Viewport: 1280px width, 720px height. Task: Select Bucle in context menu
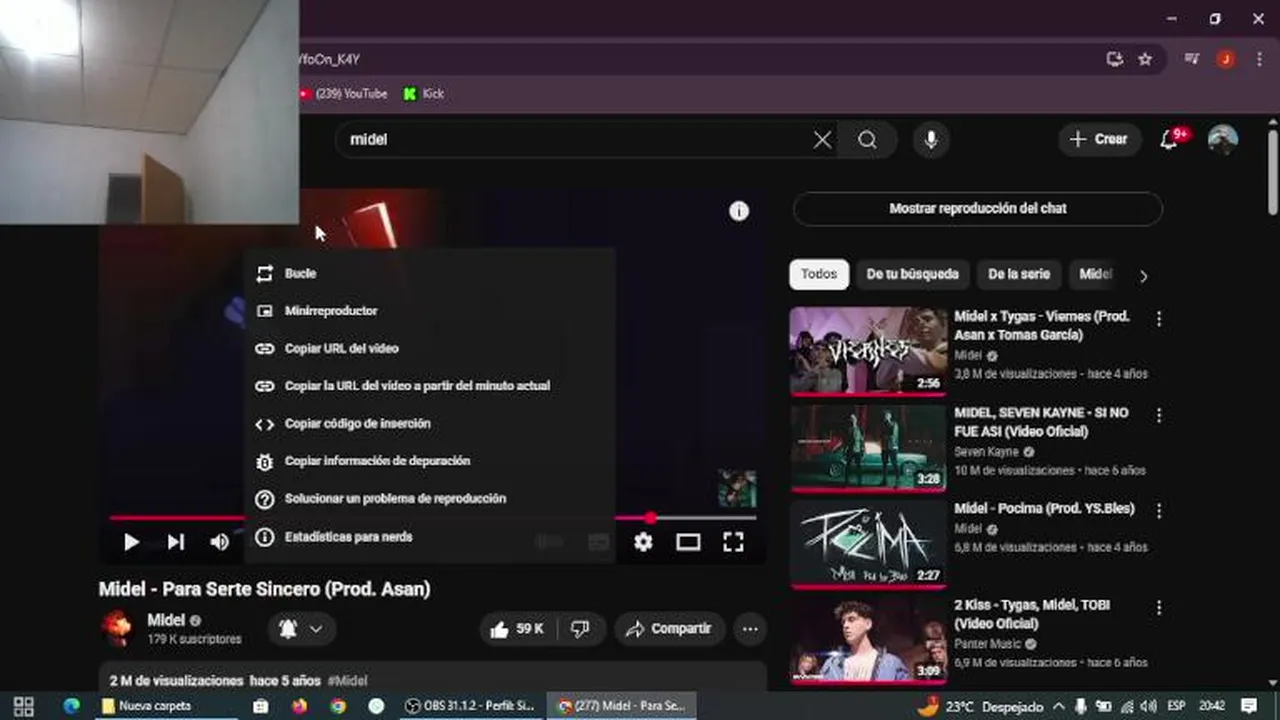429,273
